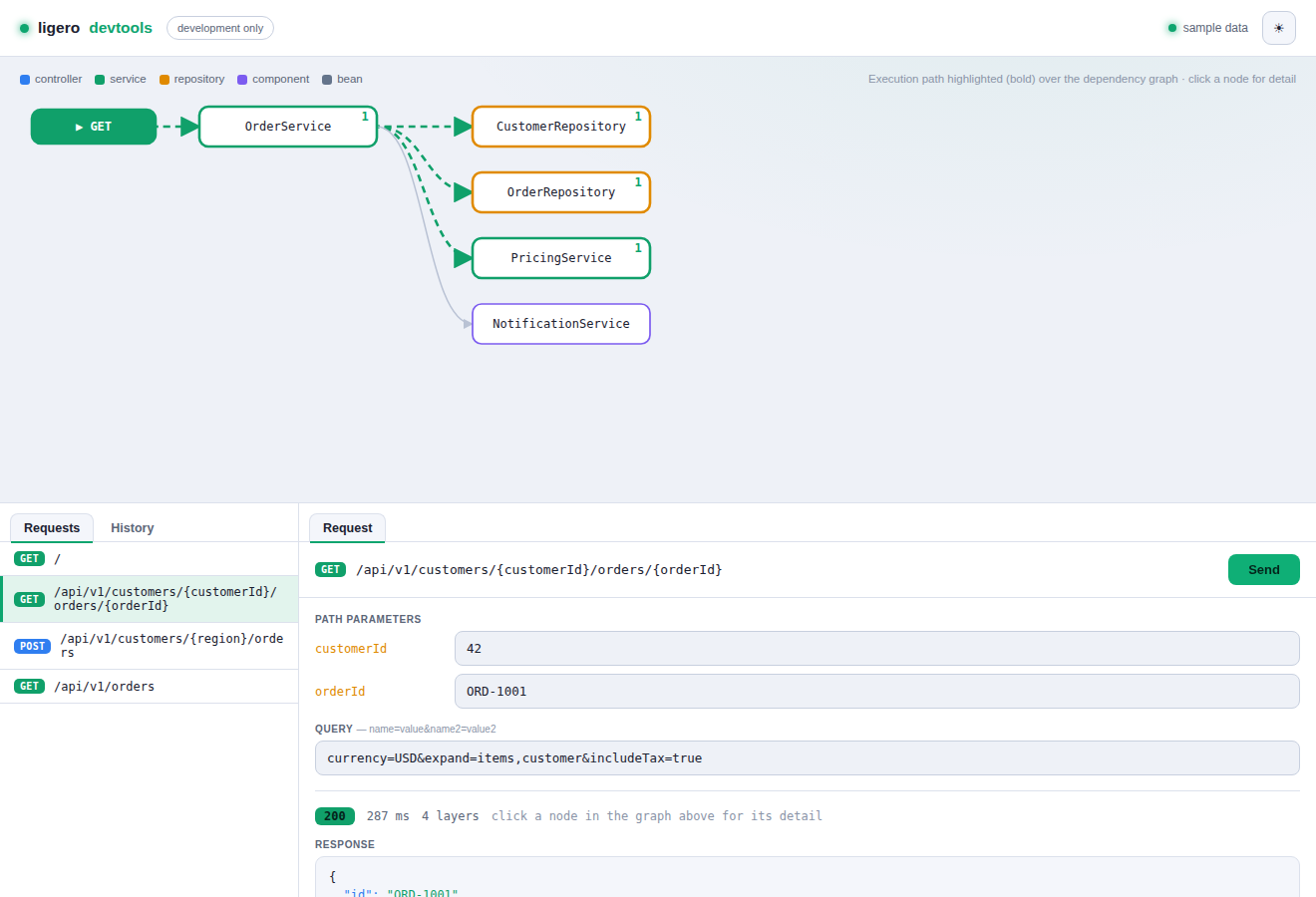Screen dimensions: 1316x897
Task: Switch to the Requests tab
Action: (52, 528)
